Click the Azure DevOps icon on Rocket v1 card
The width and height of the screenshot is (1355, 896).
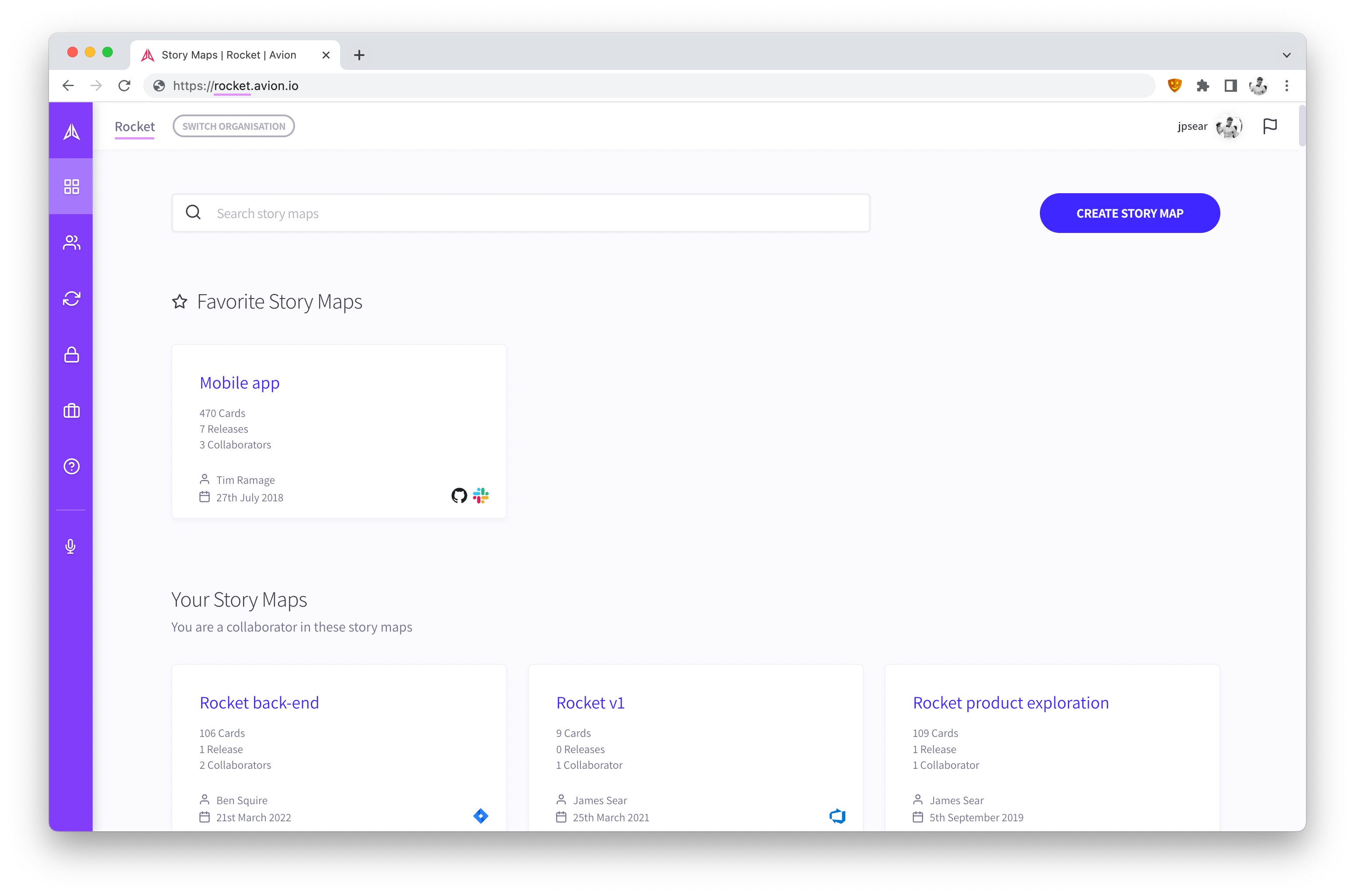click(x=837, y=816)
